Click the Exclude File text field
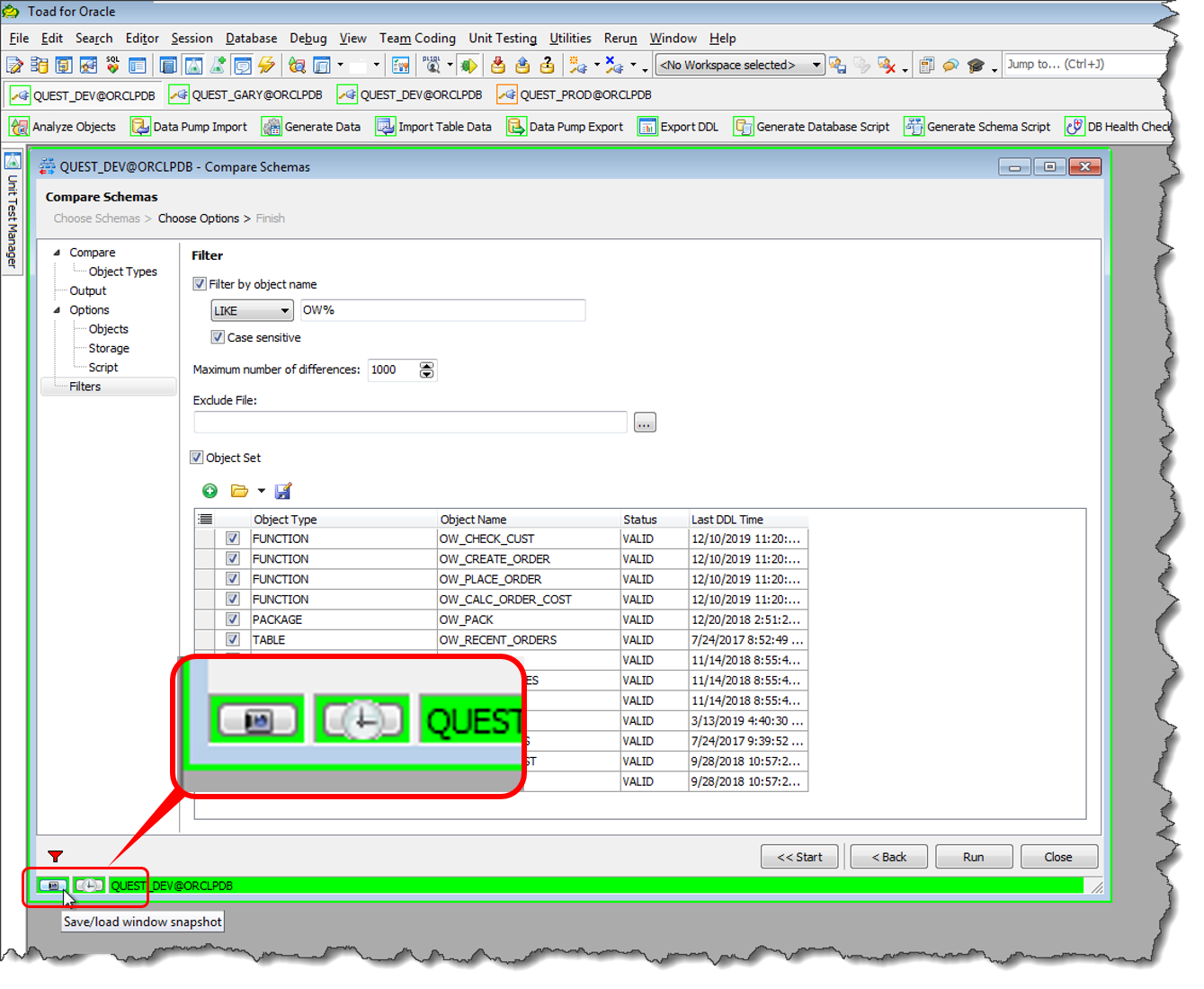This screenshot has height=989, width=1204. tap(410, 423)
